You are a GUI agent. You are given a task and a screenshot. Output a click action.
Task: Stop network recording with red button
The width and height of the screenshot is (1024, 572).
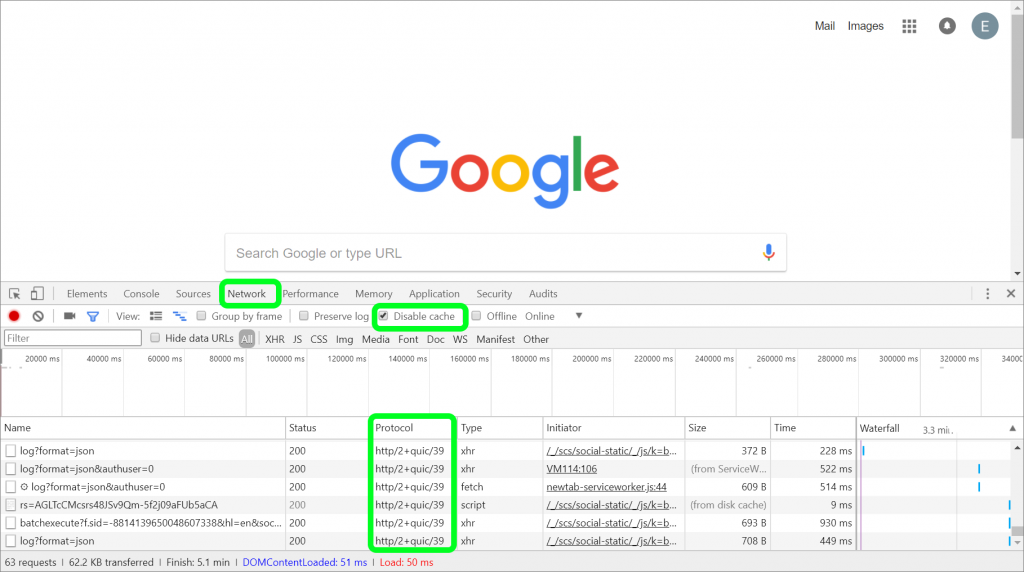point(14,316)
